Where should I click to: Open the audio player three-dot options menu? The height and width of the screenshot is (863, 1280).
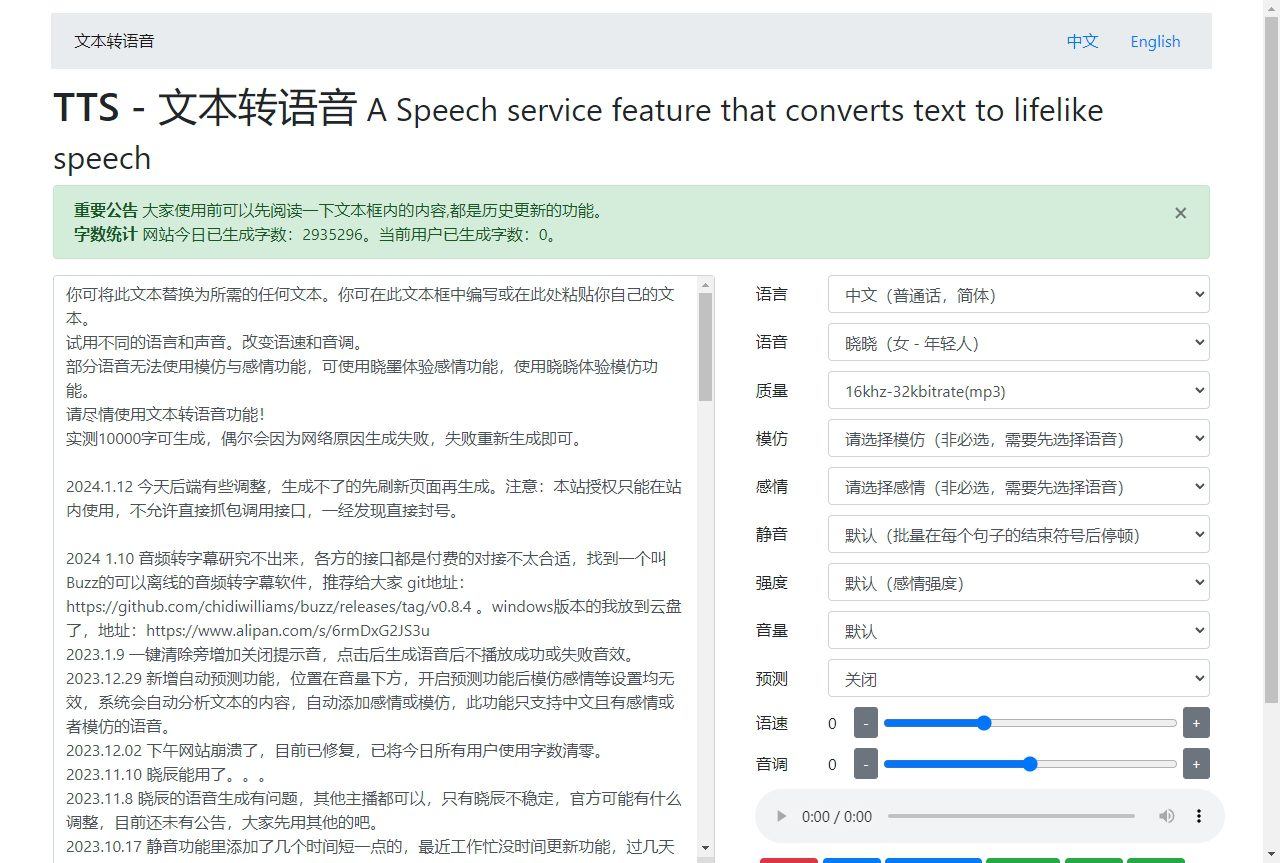coord(1198,816)
